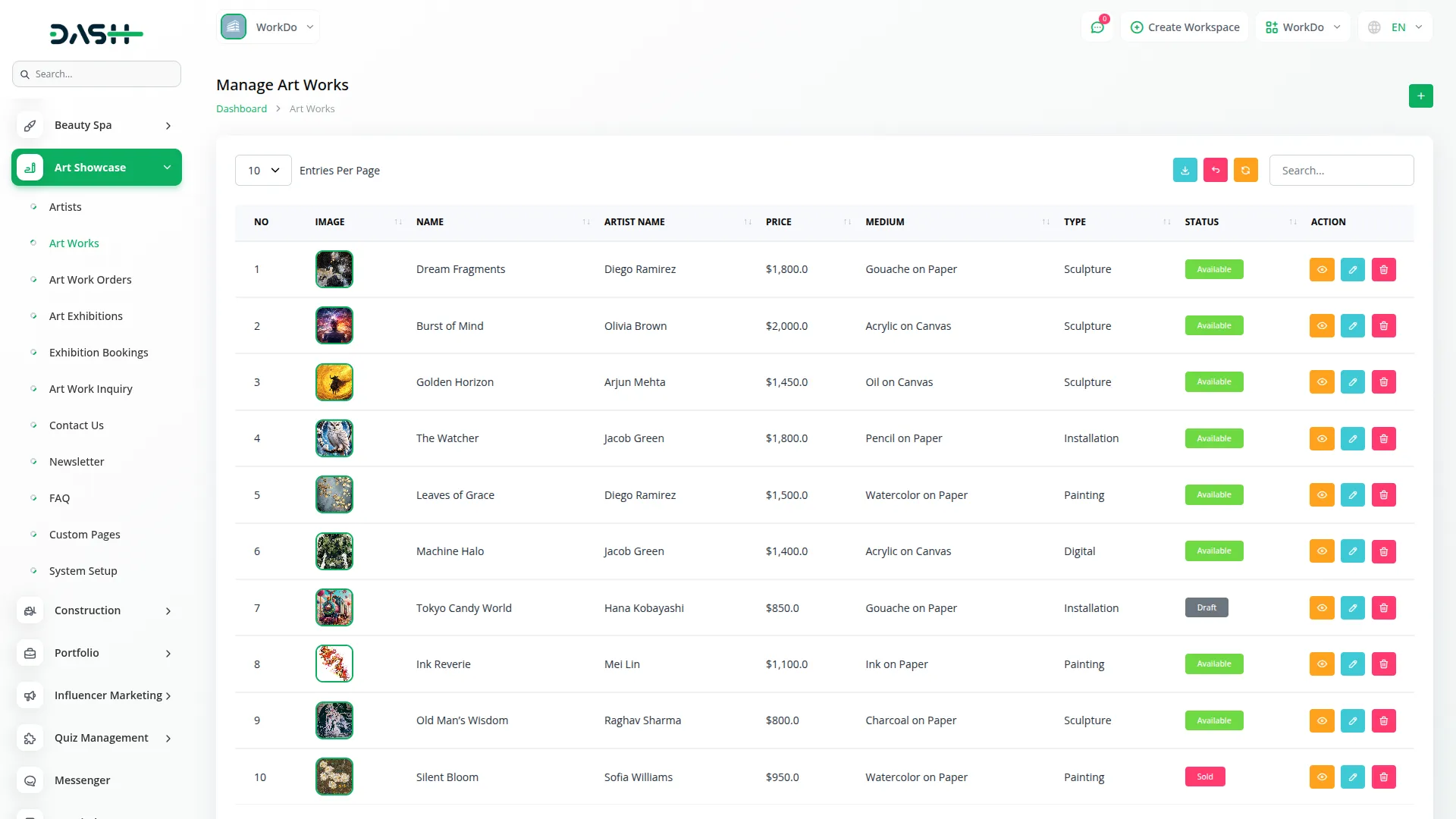The height and width of the screenshot is (819, 1456).
Task: Edit the Golden Horizon art work
Action: tap(1352, 382)
